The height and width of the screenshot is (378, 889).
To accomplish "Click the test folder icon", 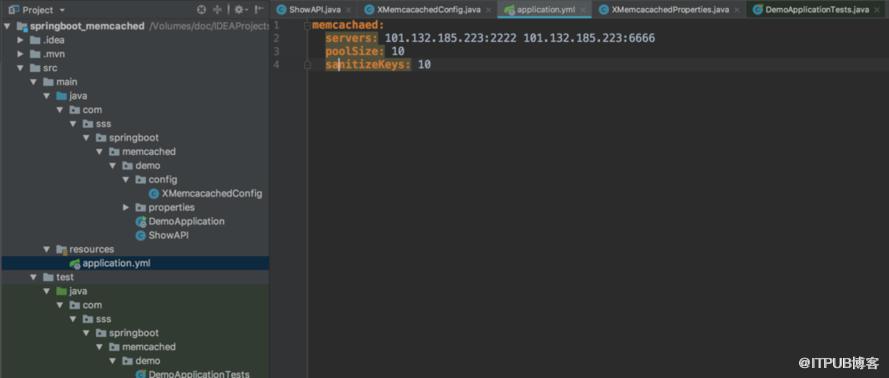I will point(48,277).
